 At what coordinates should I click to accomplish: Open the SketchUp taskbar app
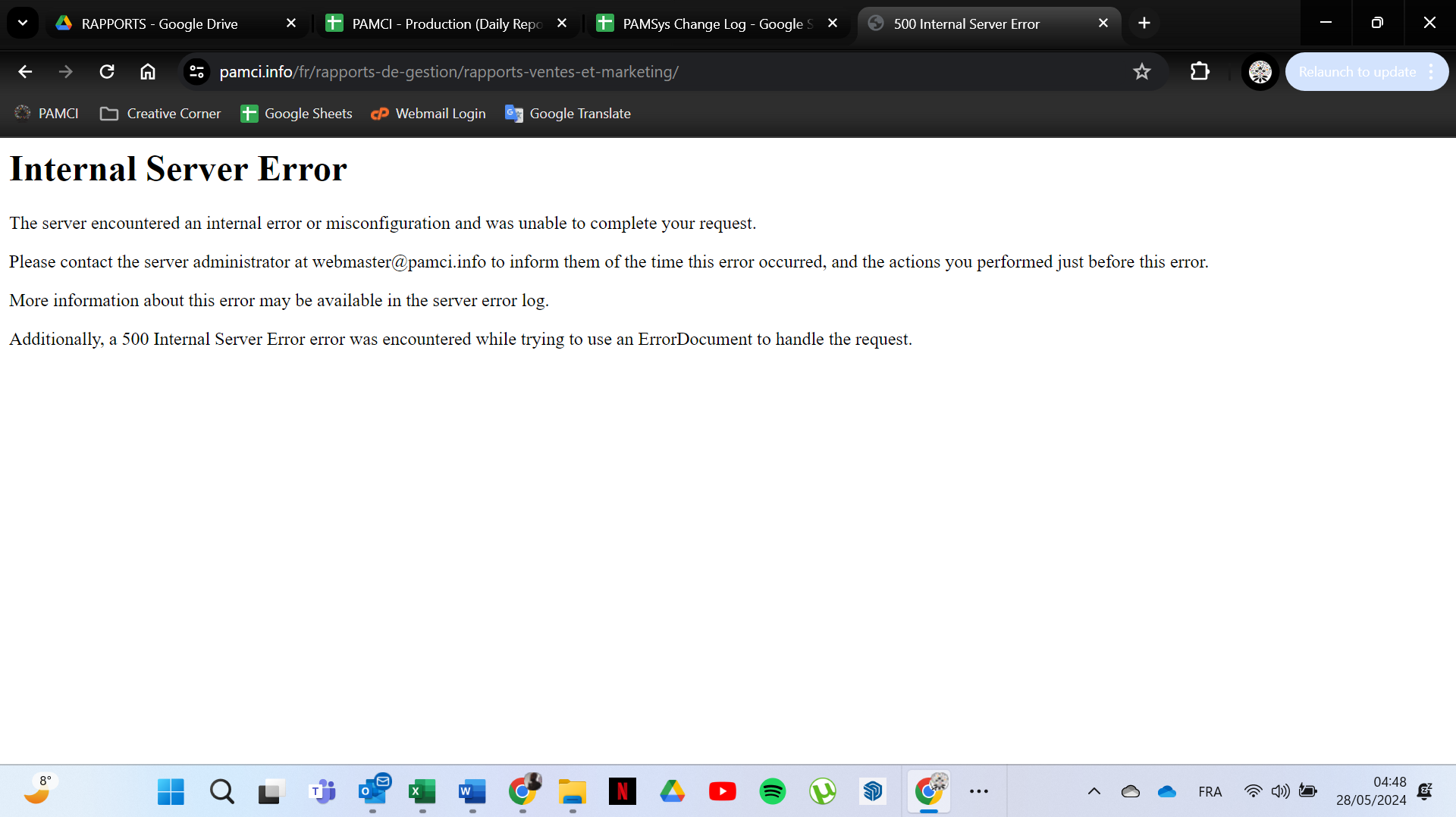click(873, 792)
